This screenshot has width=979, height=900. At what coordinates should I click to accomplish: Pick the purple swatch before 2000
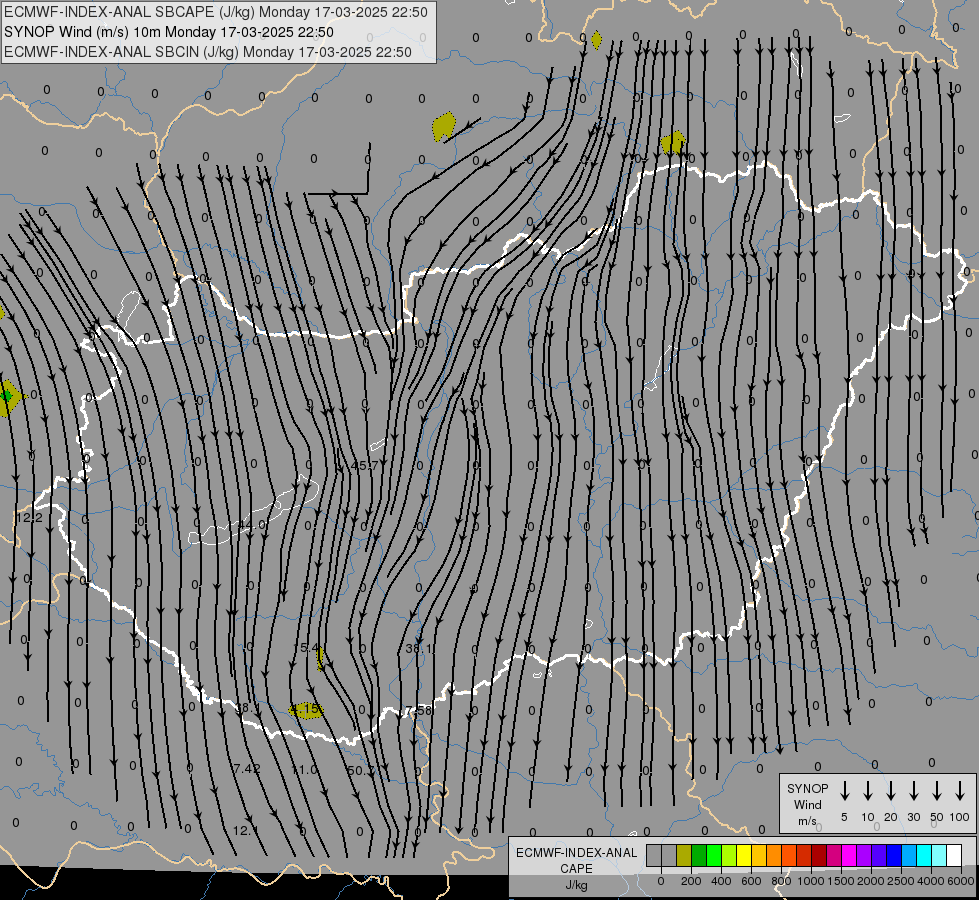[863, 856]
